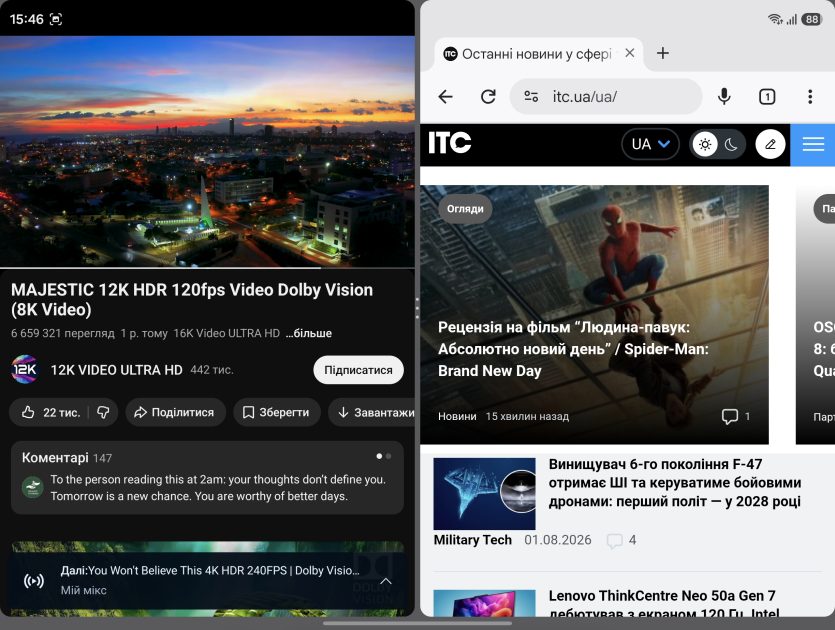Tap the battery indicator in status bar
Viewport: 835px width, 630px height.
click(812, 20)
